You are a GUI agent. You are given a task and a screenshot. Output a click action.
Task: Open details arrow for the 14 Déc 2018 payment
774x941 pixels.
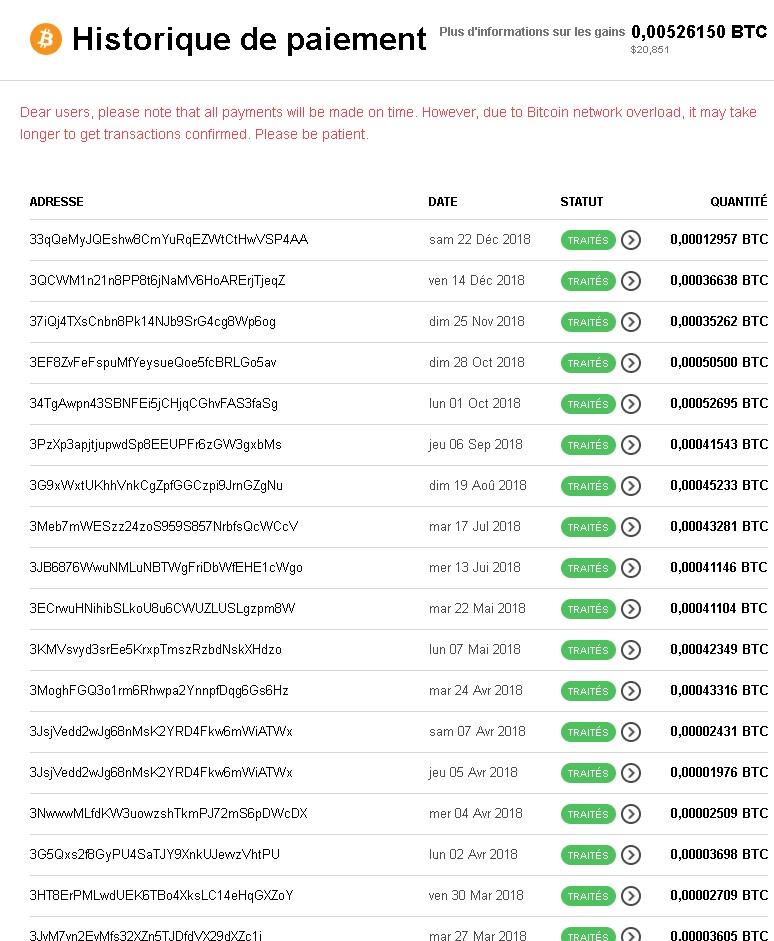pos(631,281)
